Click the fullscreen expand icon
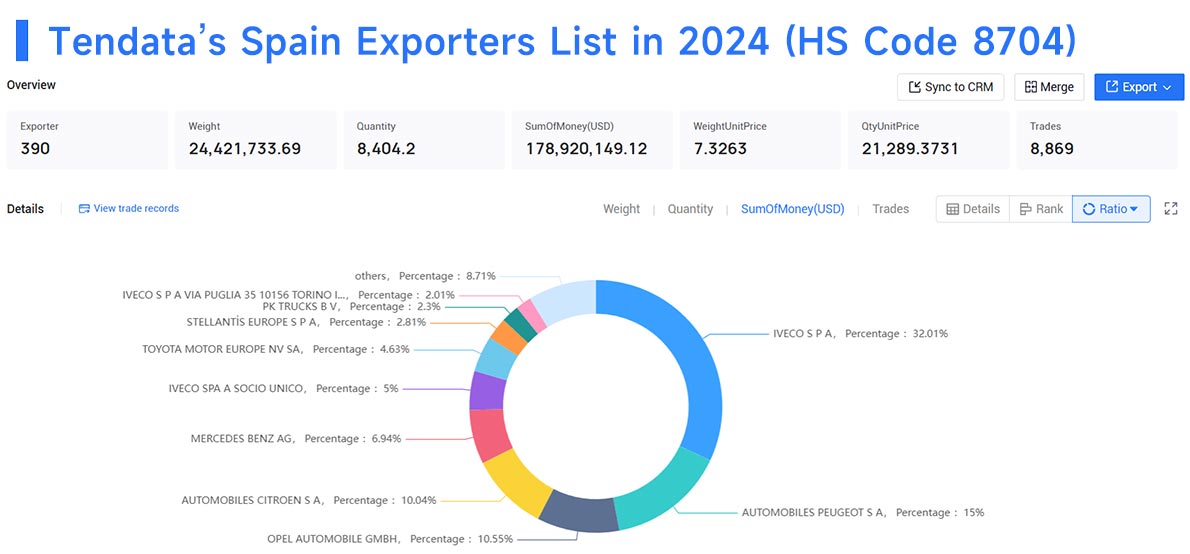Image resolution: width=1190 pixels, height=554 pixels. click(x=1170, y=209)
